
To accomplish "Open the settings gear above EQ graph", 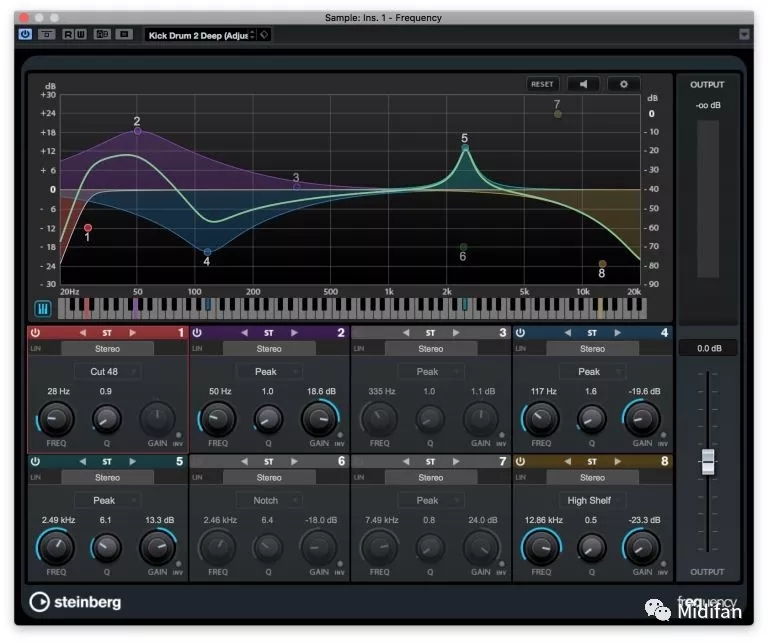I will (x=624, y=85).
